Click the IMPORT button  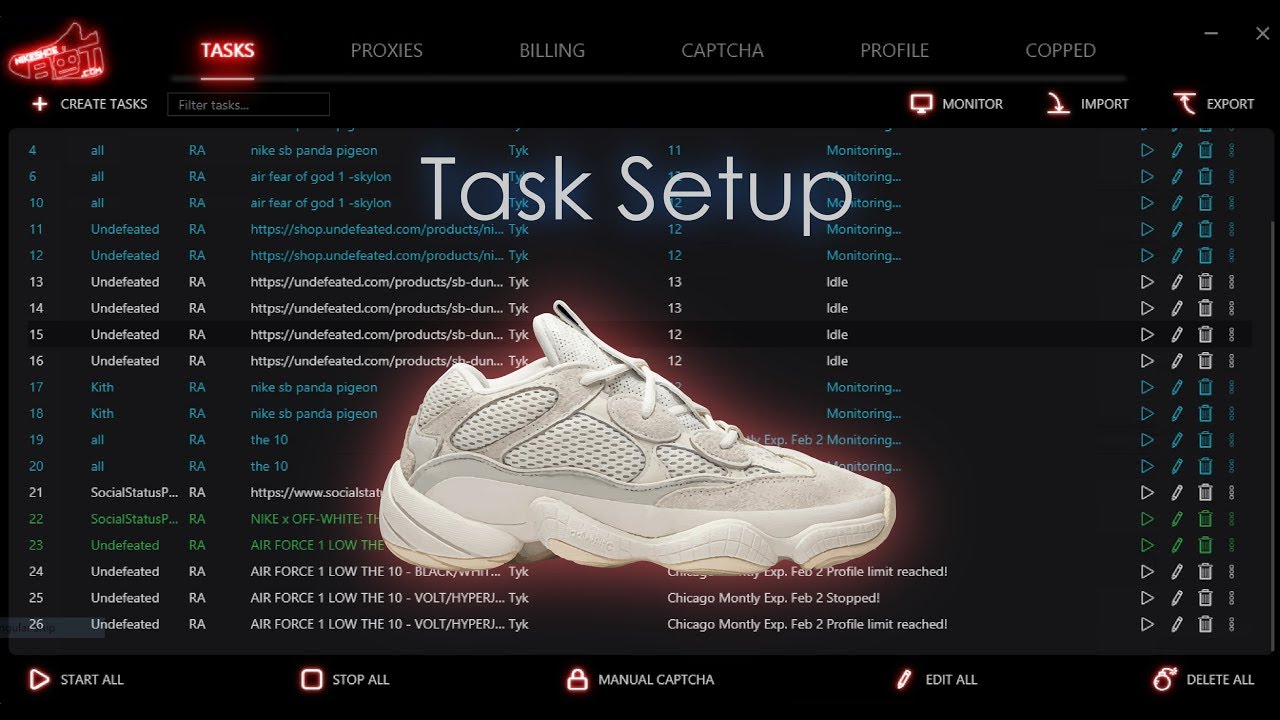1087,104
